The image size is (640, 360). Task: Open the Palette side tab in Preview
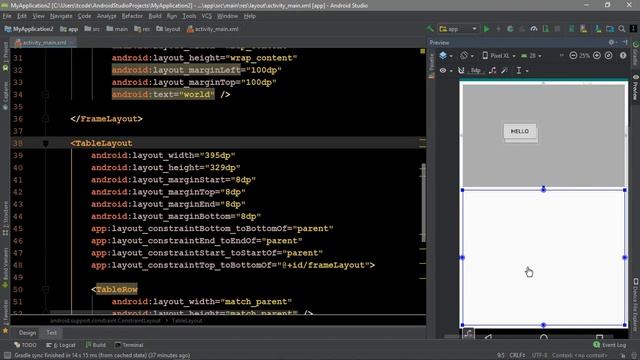point(431,65)
